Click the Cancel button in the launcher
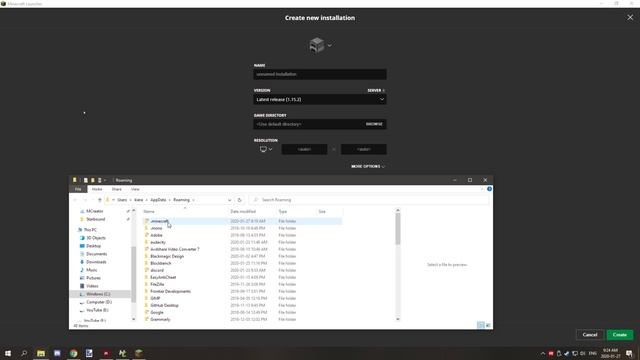This screenshot has width=640, height=360. click(x=589, y=335)
